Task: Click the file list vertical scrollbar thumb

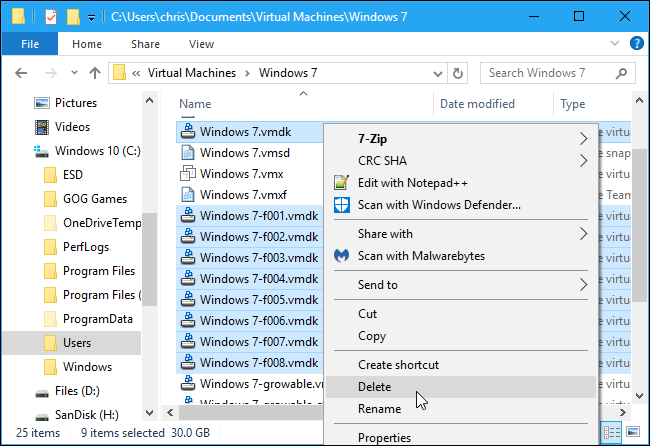Action: point(639,226)
